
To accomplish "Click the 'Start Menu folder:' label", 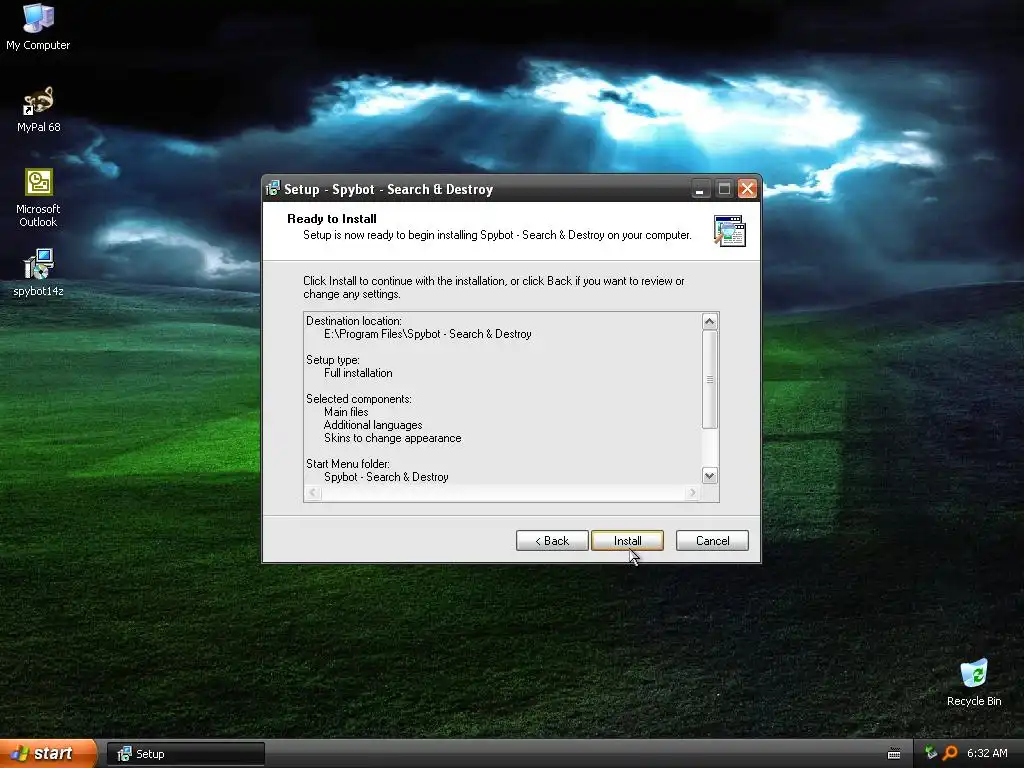I will (x=348, y=464).
